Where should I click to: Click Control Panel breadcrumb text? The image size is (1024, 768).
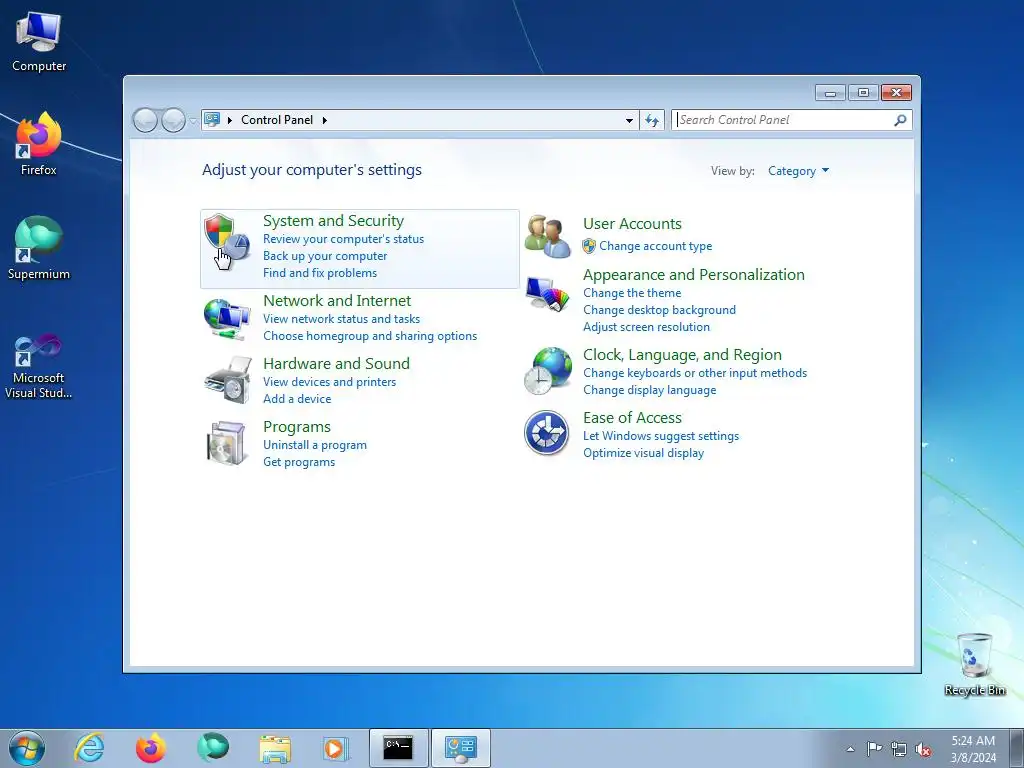coord(277,120)
